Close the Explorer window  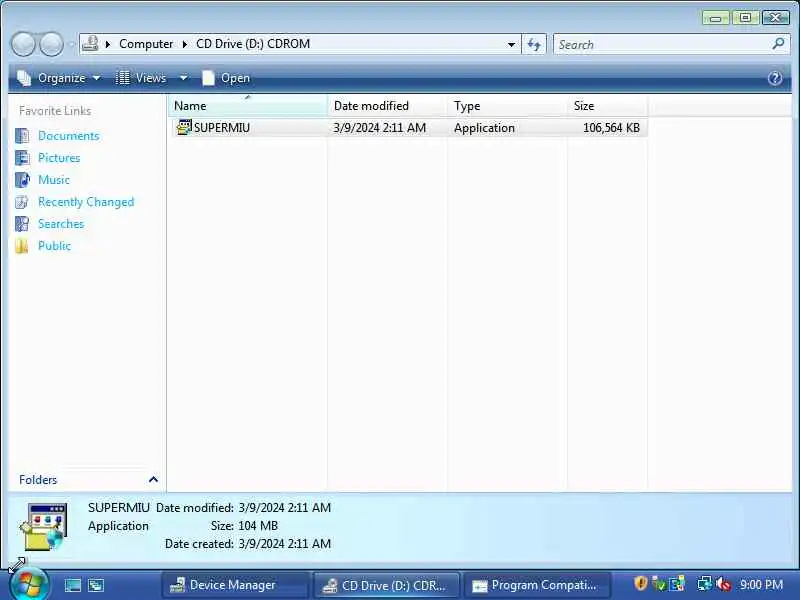tap(775, 18)
